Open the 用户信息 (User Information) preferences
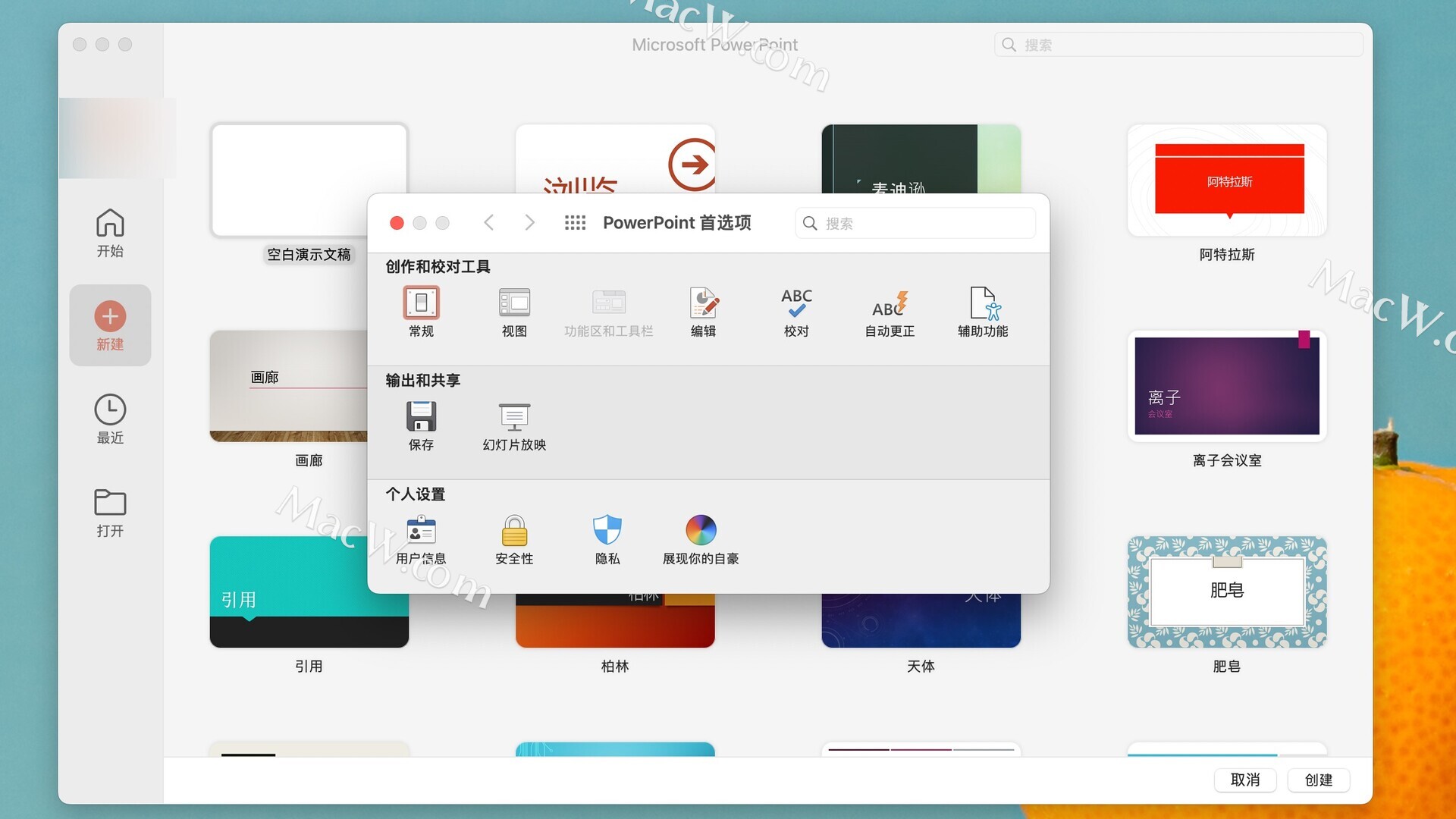The image size is (1456, 819). click(x=421, y=539)
